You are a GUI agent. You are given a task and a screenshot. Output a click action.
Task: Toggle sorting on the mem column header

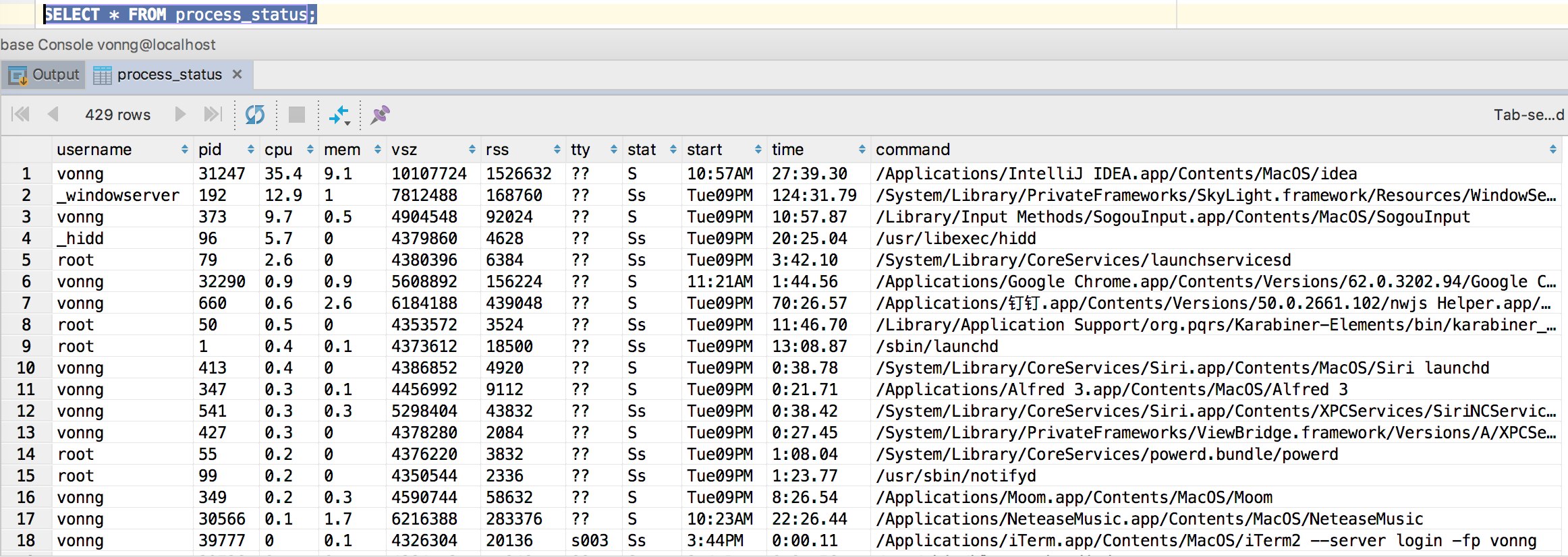[377, 150]
